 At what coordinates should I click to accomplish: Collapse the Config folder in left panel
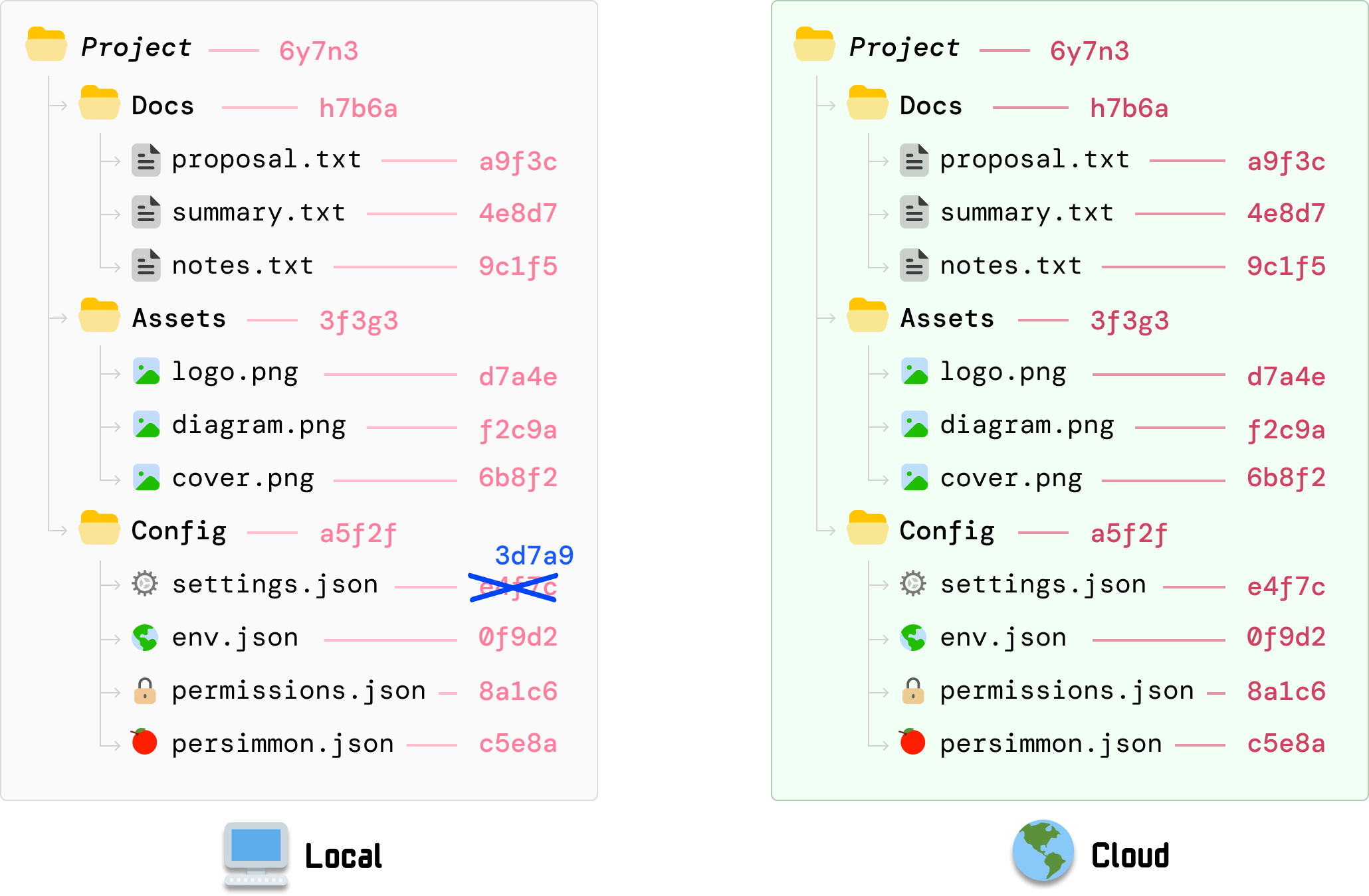pyautogui.click(x=99, y=529)
